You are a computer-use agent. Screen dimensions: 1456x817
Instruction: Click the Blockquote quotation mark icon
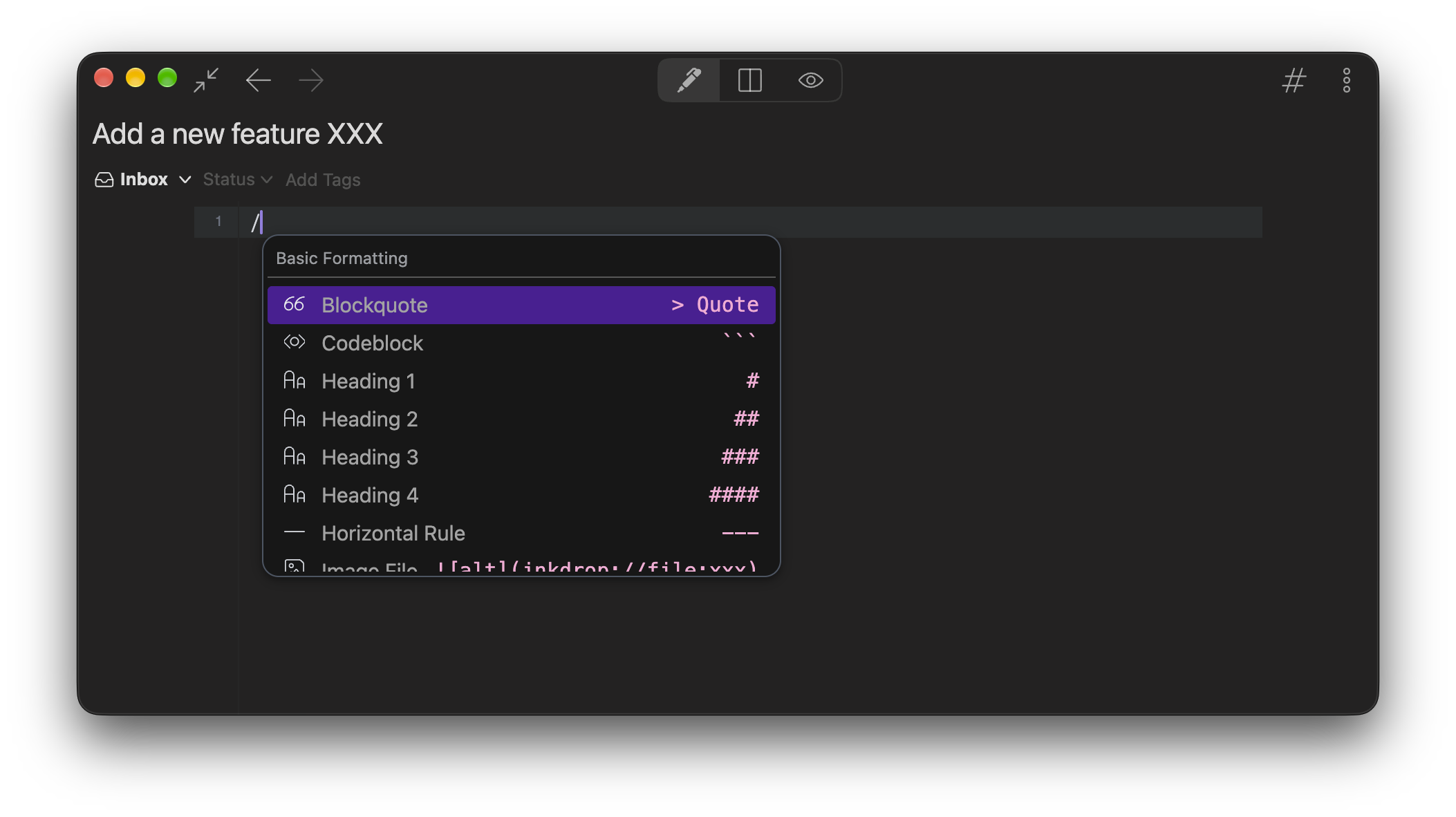click(294, 304)
